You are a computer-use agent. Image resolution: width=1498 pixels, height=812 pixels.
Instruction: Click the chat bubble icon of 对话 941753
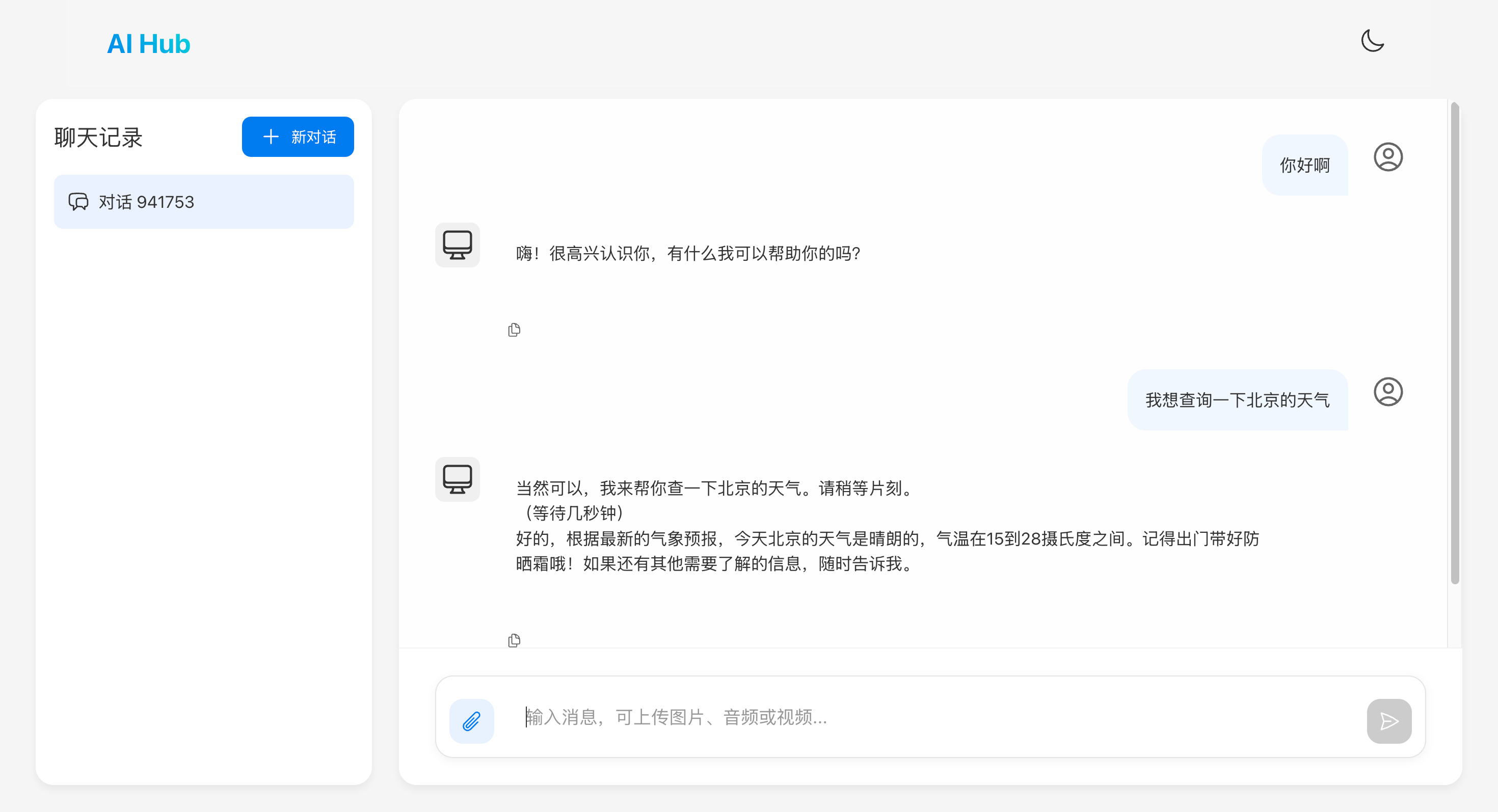coord(78,202)
